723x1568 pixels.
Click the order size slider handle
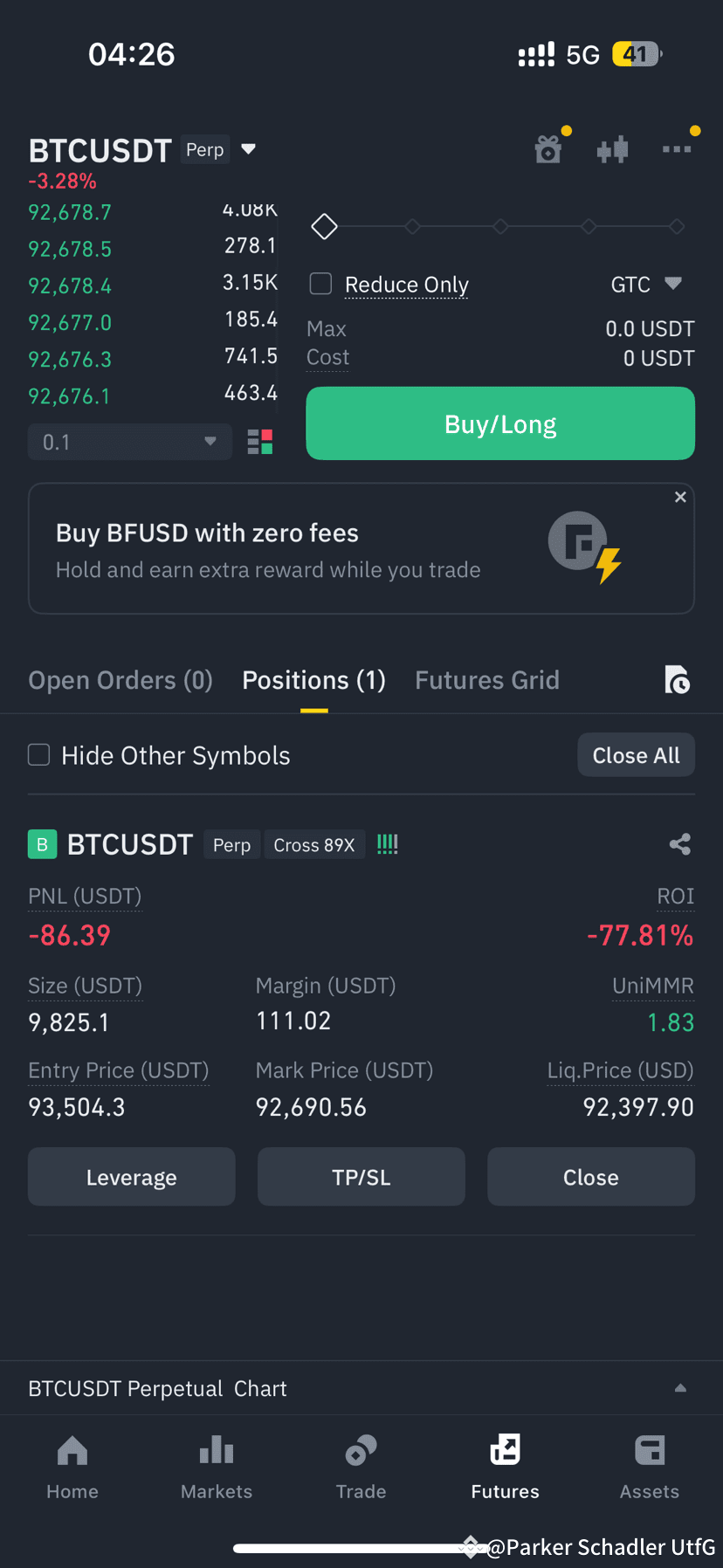[x=325, y=227]
